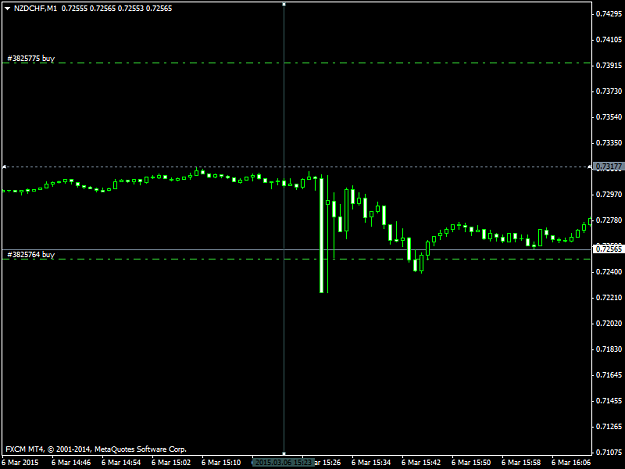Click the 0.73730 price axis label
625x469 pixels.
(x=609, y=91)
